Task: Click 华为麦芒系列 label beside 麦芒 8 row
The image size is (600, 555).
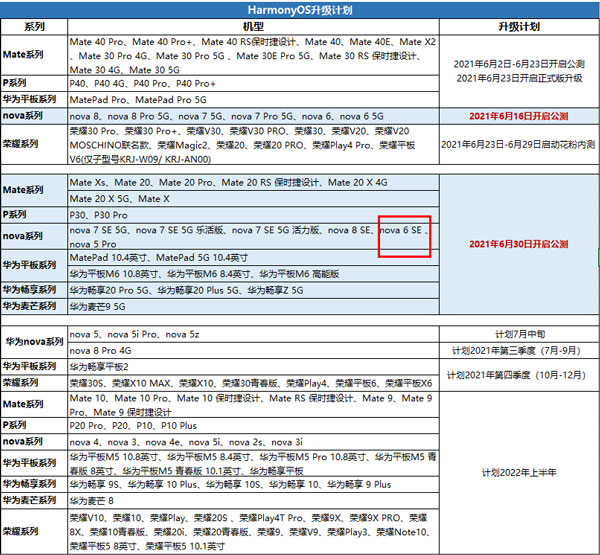Action: (x=34, y=501)
